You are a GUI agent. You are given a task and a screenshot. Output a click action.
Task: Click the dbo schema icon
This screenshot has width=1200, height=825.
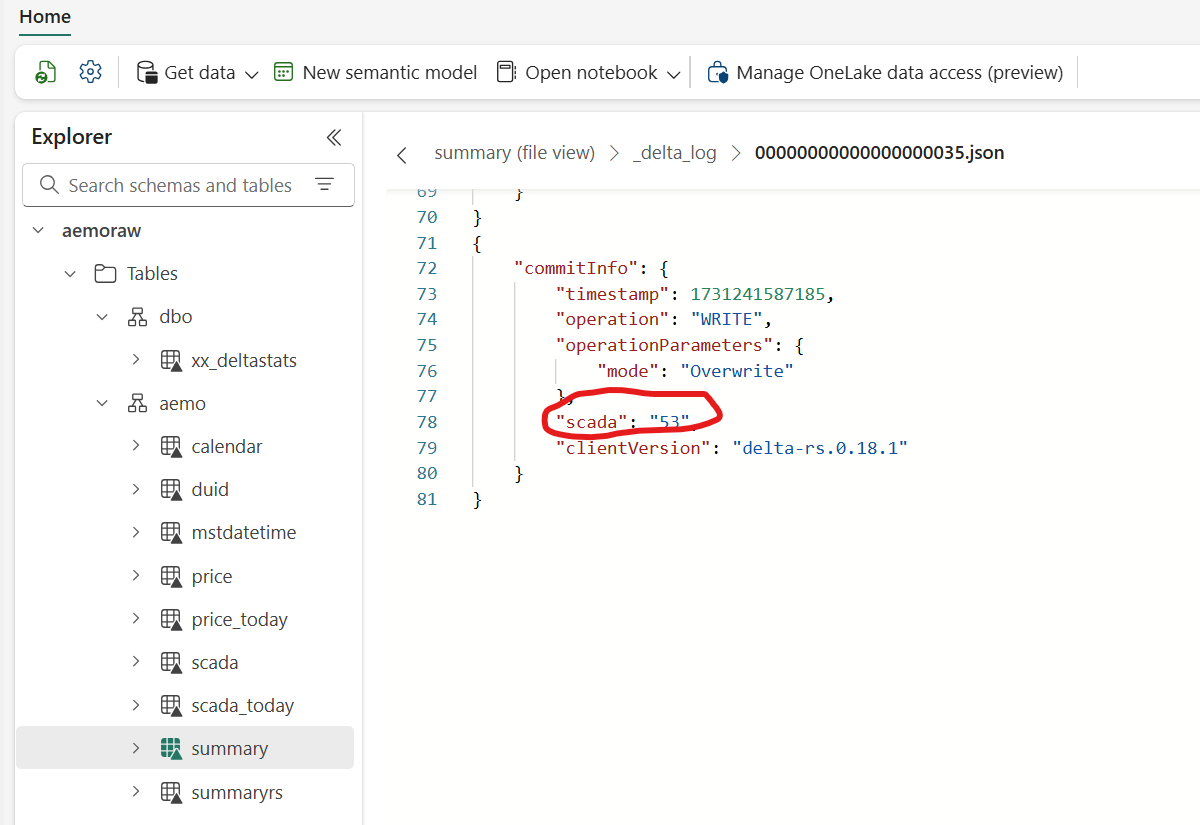tap(138, 317)
